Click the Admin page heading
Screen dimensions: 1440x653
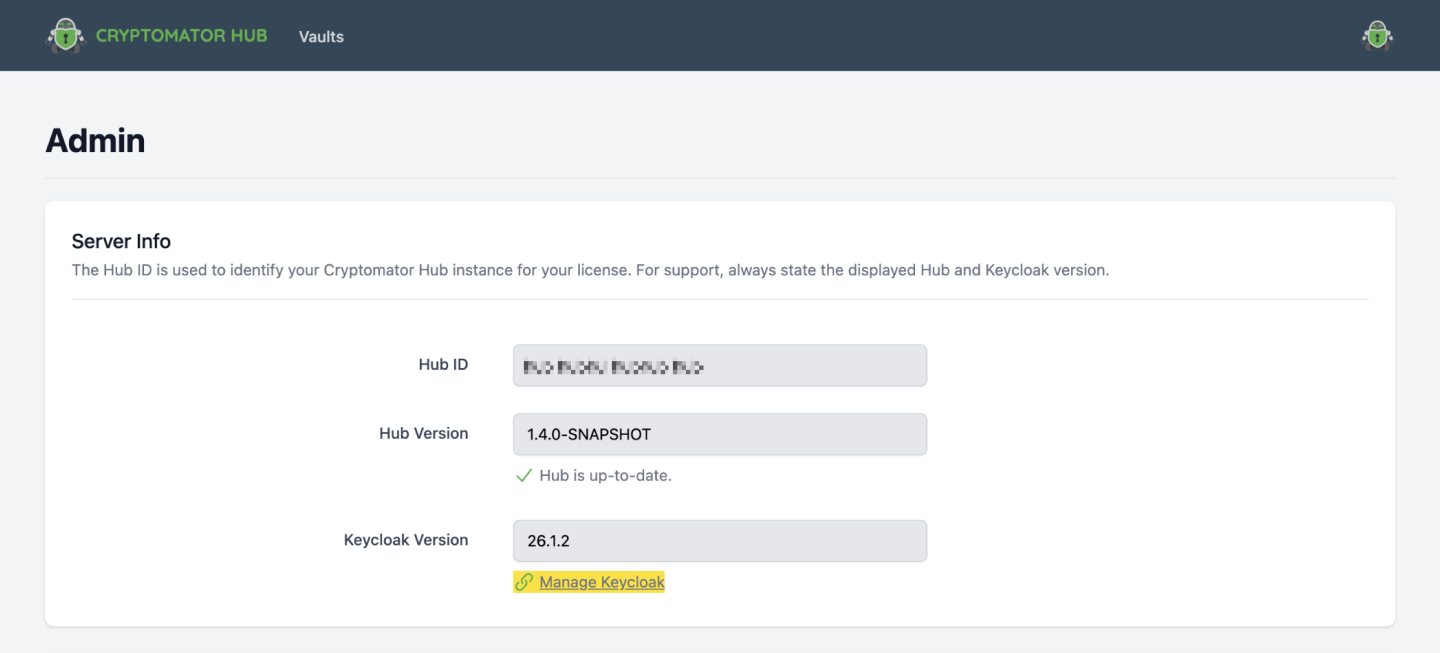95,140
